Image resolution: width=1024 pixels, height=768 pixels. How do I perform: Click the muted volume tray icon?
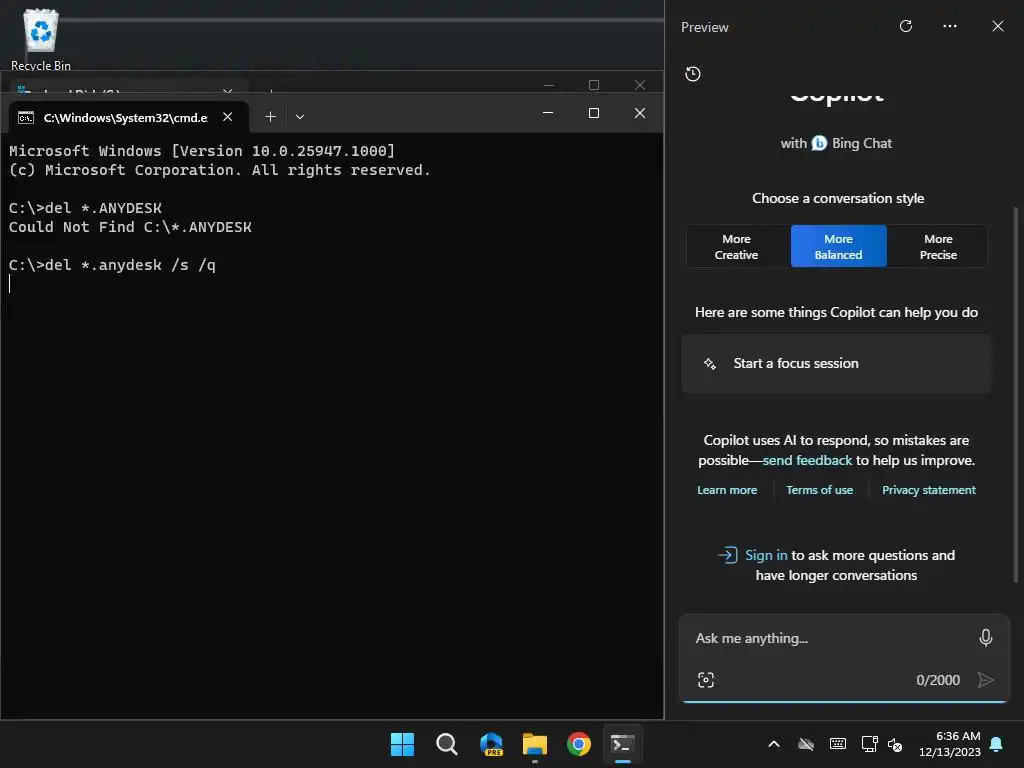(895, 744)
